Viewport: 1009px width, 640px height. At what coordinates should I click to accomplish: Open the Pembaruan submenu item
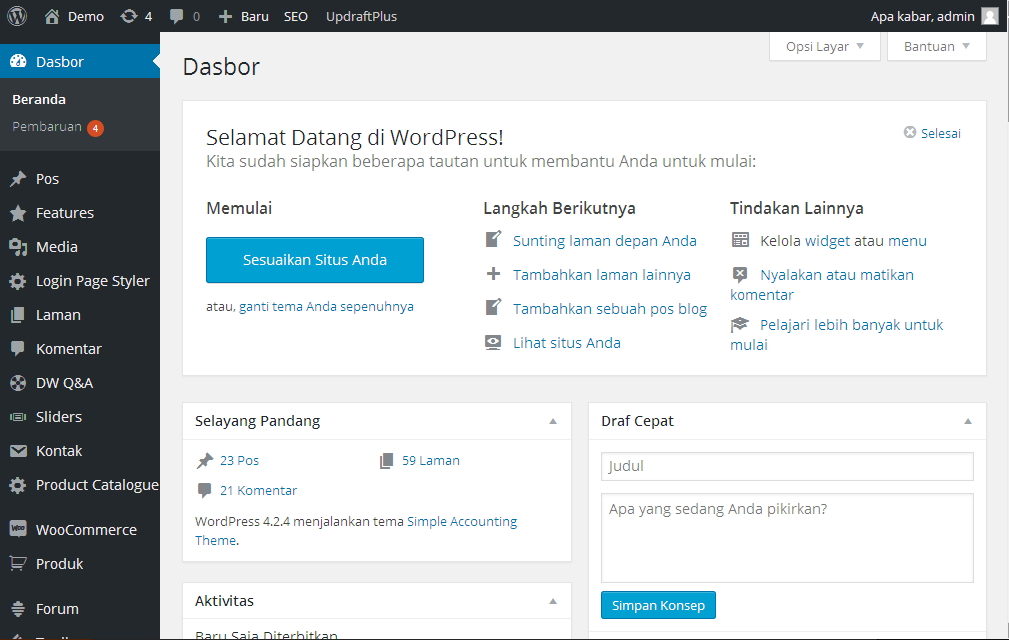(x=46, y=127)
